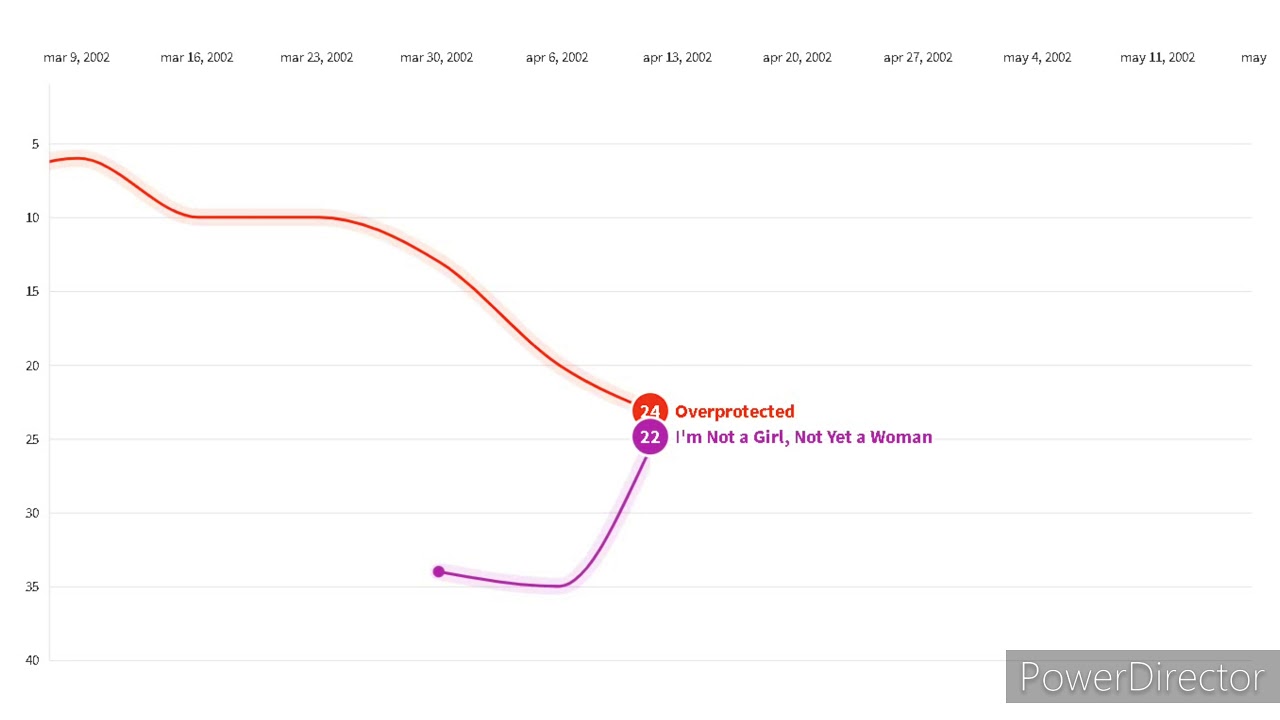Click the chart position 20 axis label
The height and width of the screenshot is (720, 1280).
[x=33, y=365]
